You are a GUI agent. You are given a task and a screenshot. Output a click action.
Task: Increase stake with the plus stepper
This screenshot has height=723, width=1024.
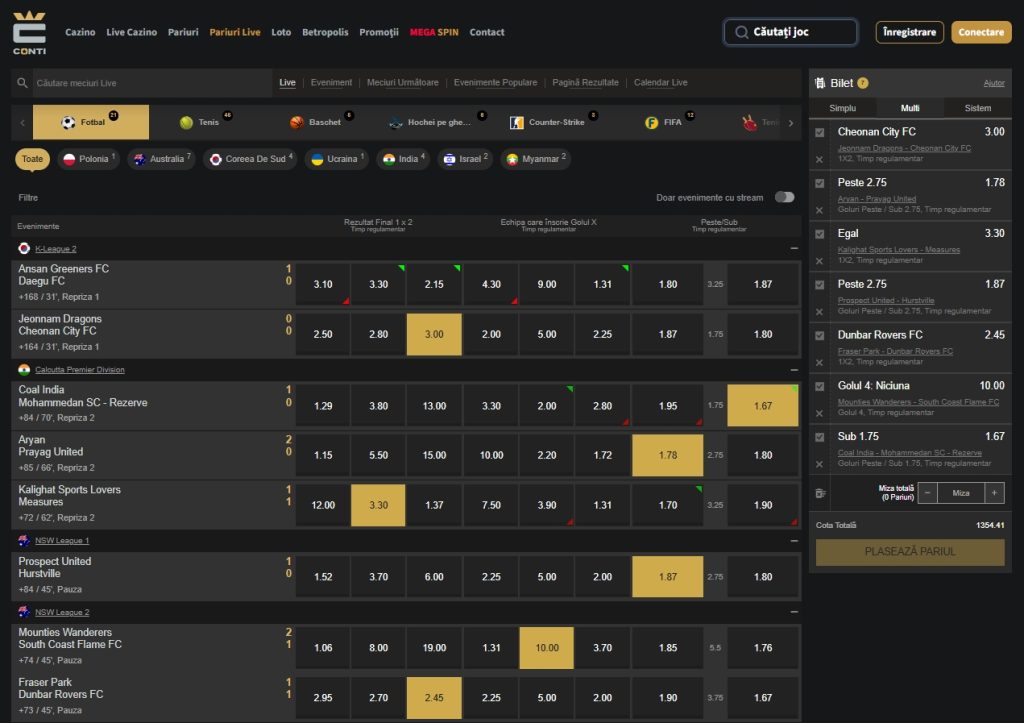pyautogui.click(x=994, y=493)
